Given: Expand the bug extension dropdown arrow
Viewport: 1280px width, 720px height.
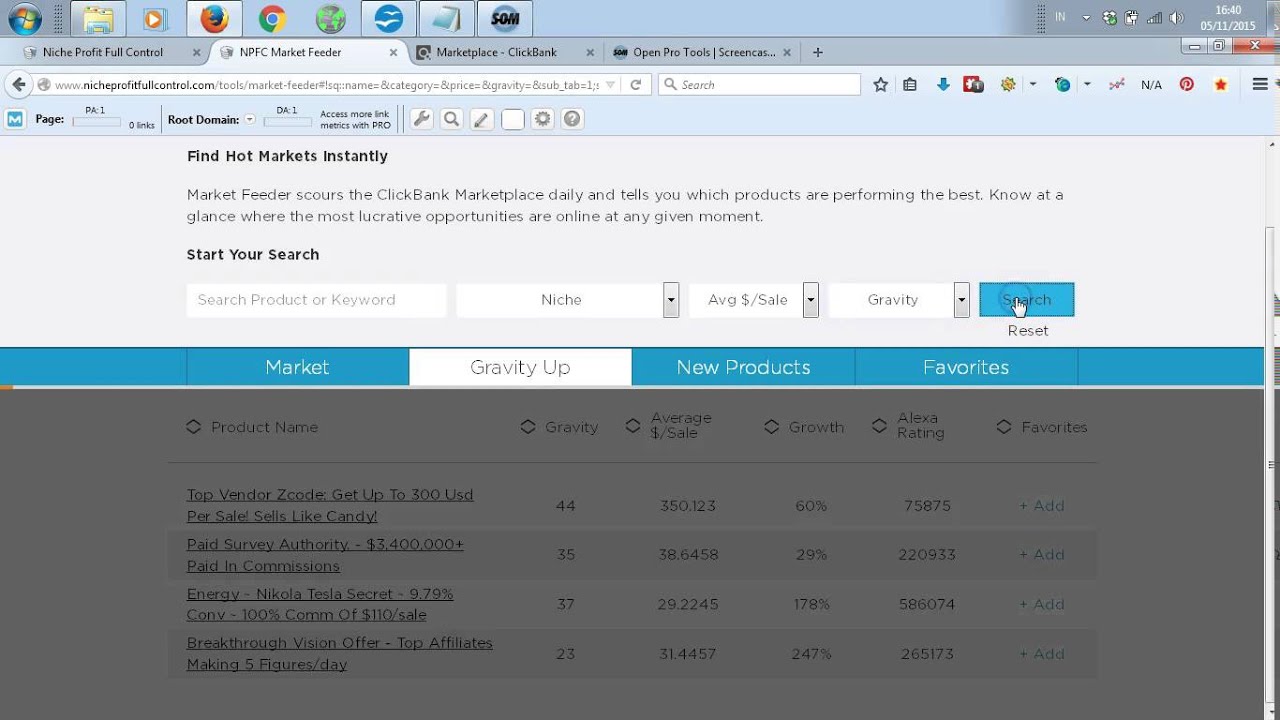Looking at the screenshot, I should [x=1033, y=85].
